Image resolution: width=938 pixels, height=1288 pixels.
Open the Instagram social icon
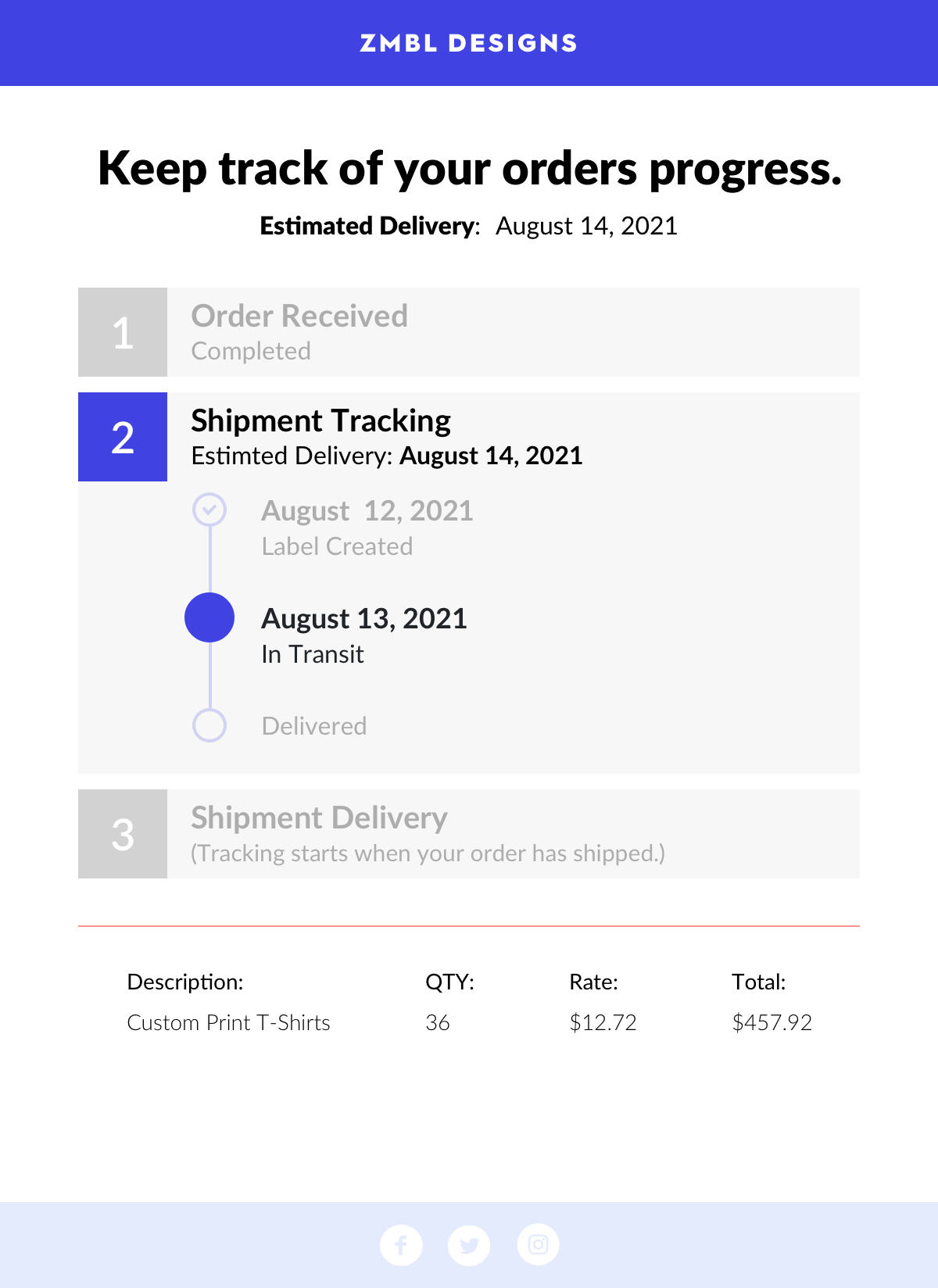pyautogui.click(x=538, y=1244)
